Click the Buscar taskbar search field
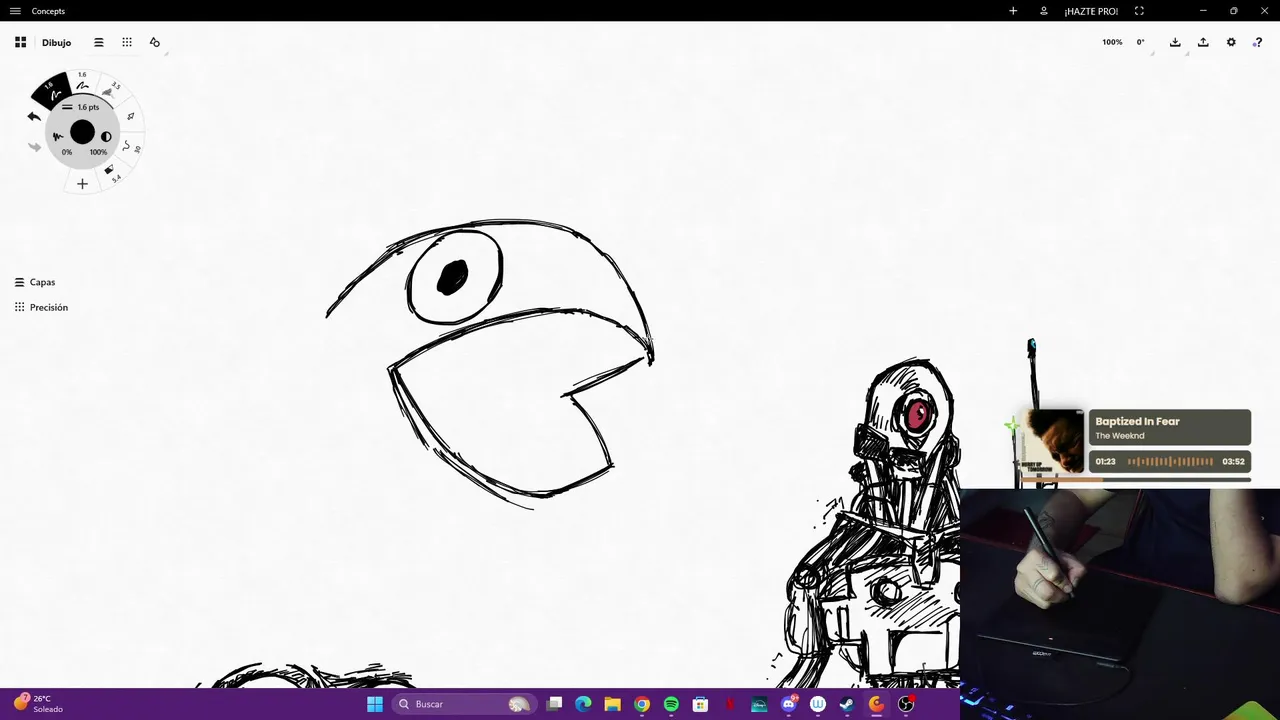The height and width of the screenshot is (720, 1280). tap(463, 704)
